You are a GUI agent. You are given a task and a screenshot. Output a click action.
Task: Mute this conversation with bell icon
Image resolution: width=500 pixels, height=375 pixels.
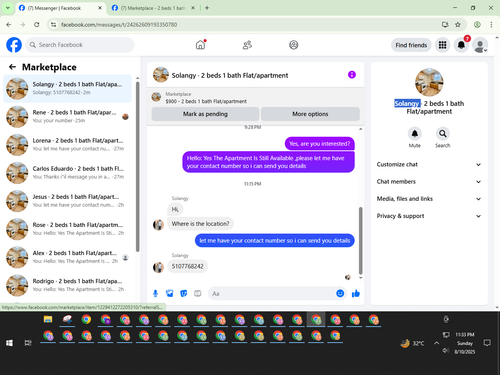tap(415, 134)
